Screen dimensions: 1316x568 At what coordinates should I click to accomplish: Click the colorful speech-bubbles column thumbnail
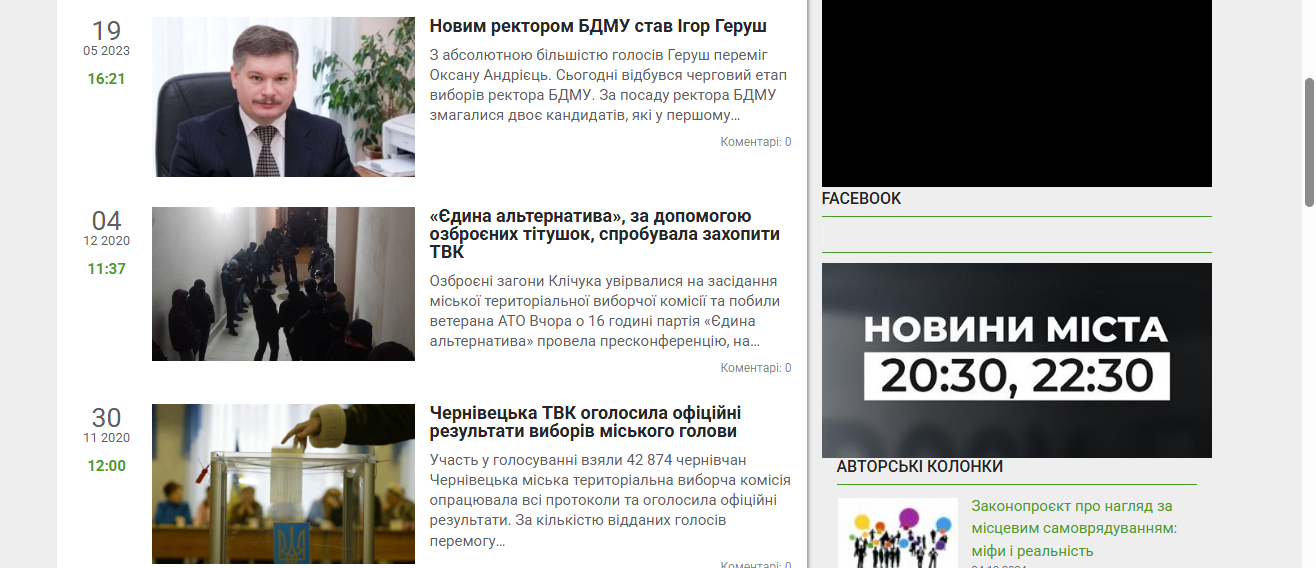click(x=897, y=533)
